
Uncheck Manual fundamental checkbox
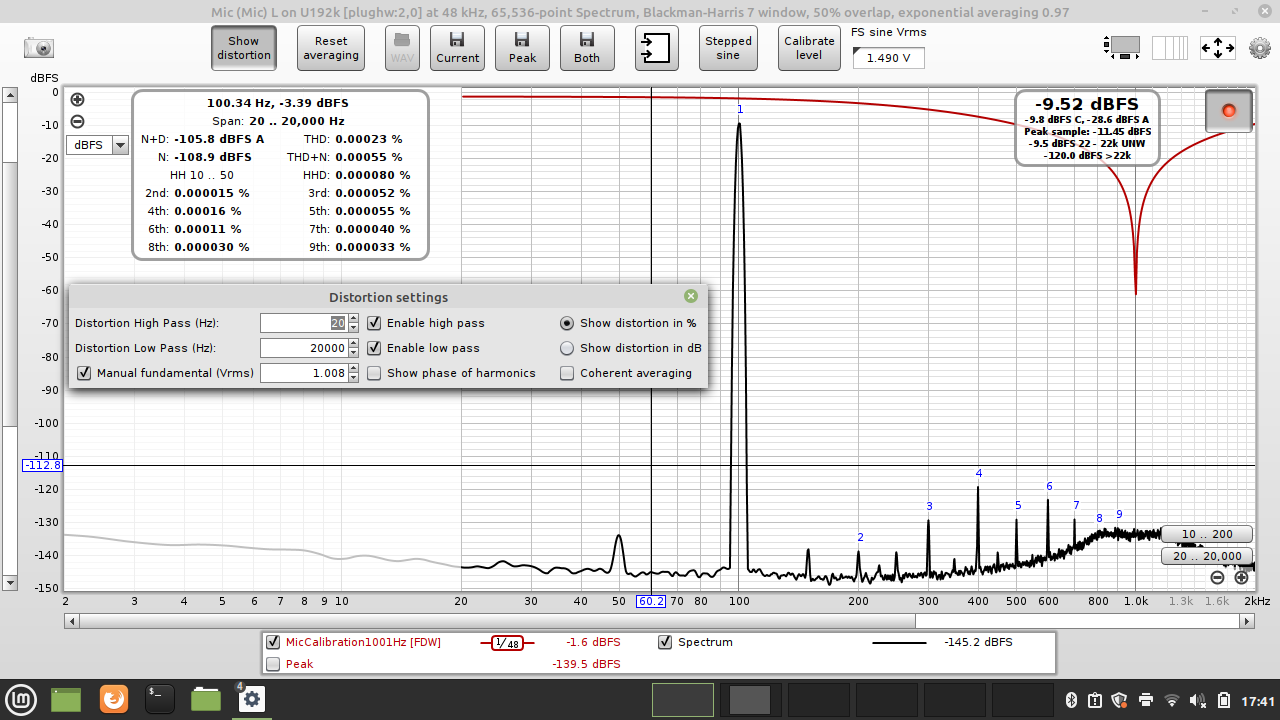pyautogui.click(x=85, y=373)
